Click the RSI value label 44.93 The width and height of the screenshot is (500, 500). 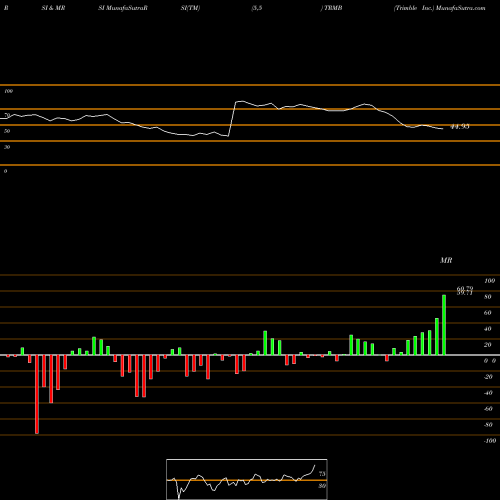click(460, 127)
